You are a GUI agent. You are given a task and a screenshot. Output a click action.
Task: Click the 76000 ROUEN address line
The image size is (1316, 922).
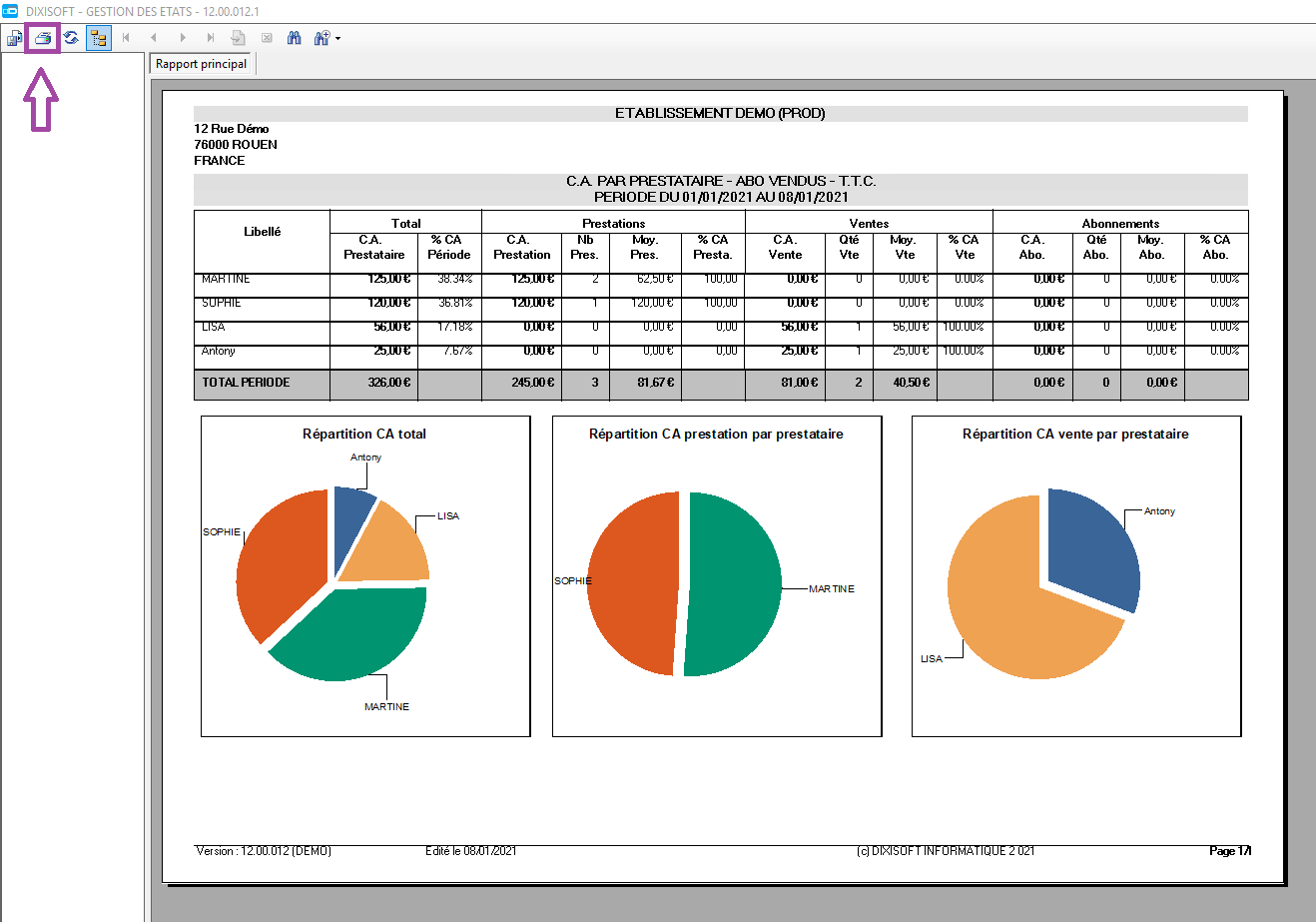[x=236, y=145]
